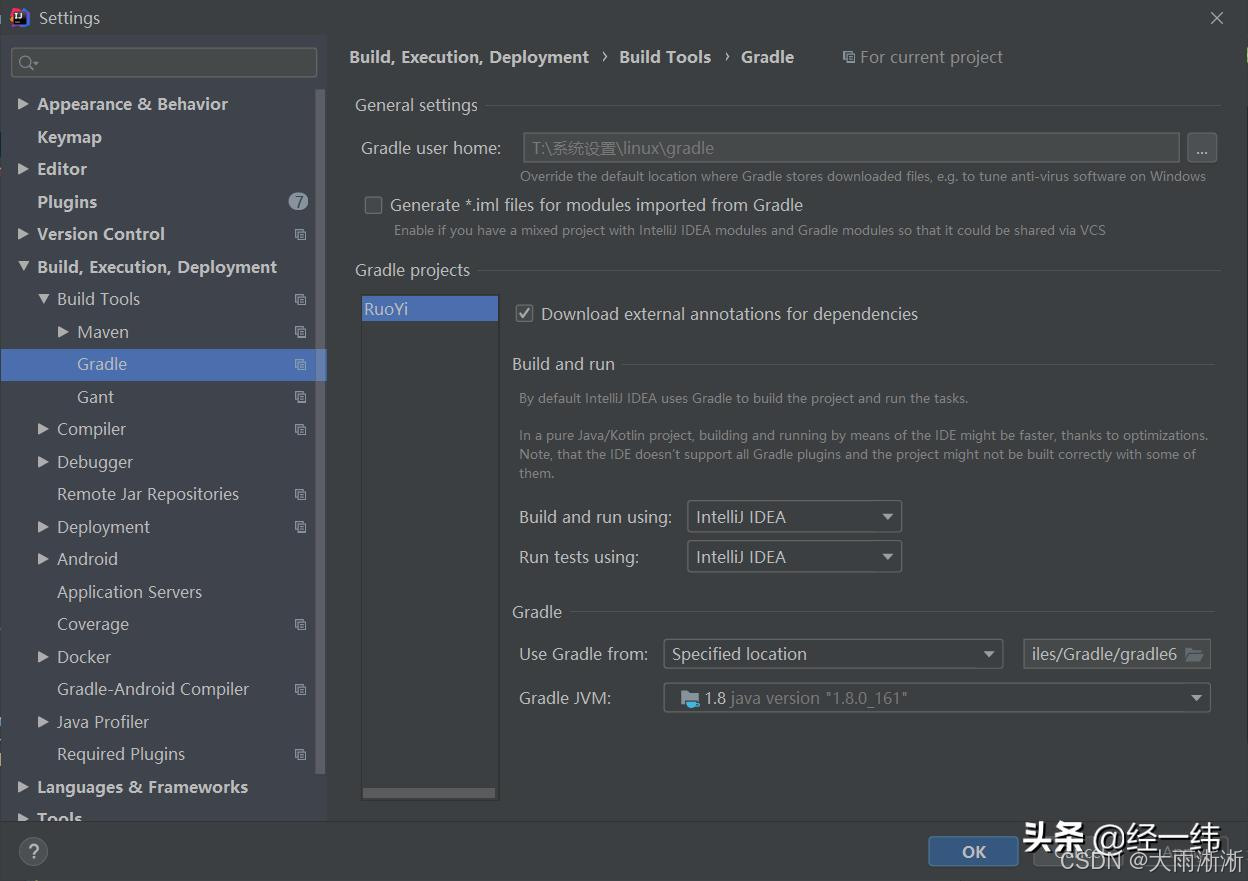Click the project-level icon next to Gradle-Android Compiler

(300, 689)
